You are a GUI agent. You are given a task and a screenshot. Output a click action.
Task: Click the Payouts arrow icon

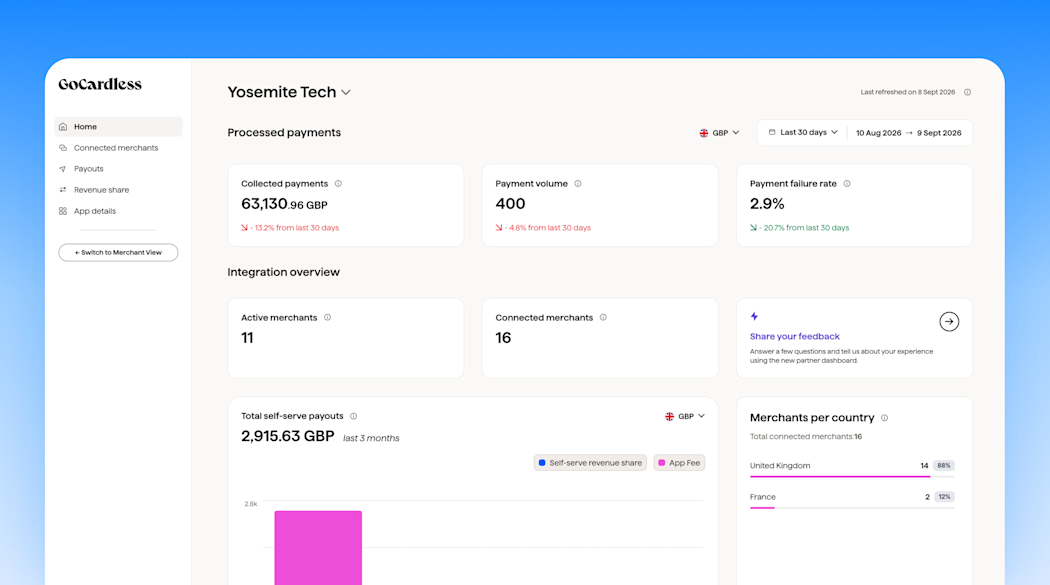point(63,169)
